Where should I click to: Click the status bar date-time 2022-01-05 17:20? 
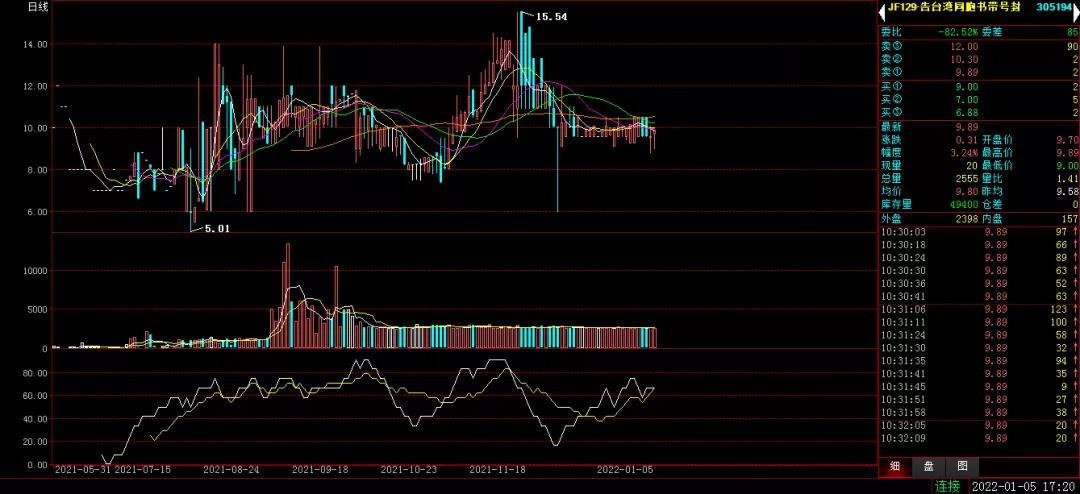click(1020, 486)
